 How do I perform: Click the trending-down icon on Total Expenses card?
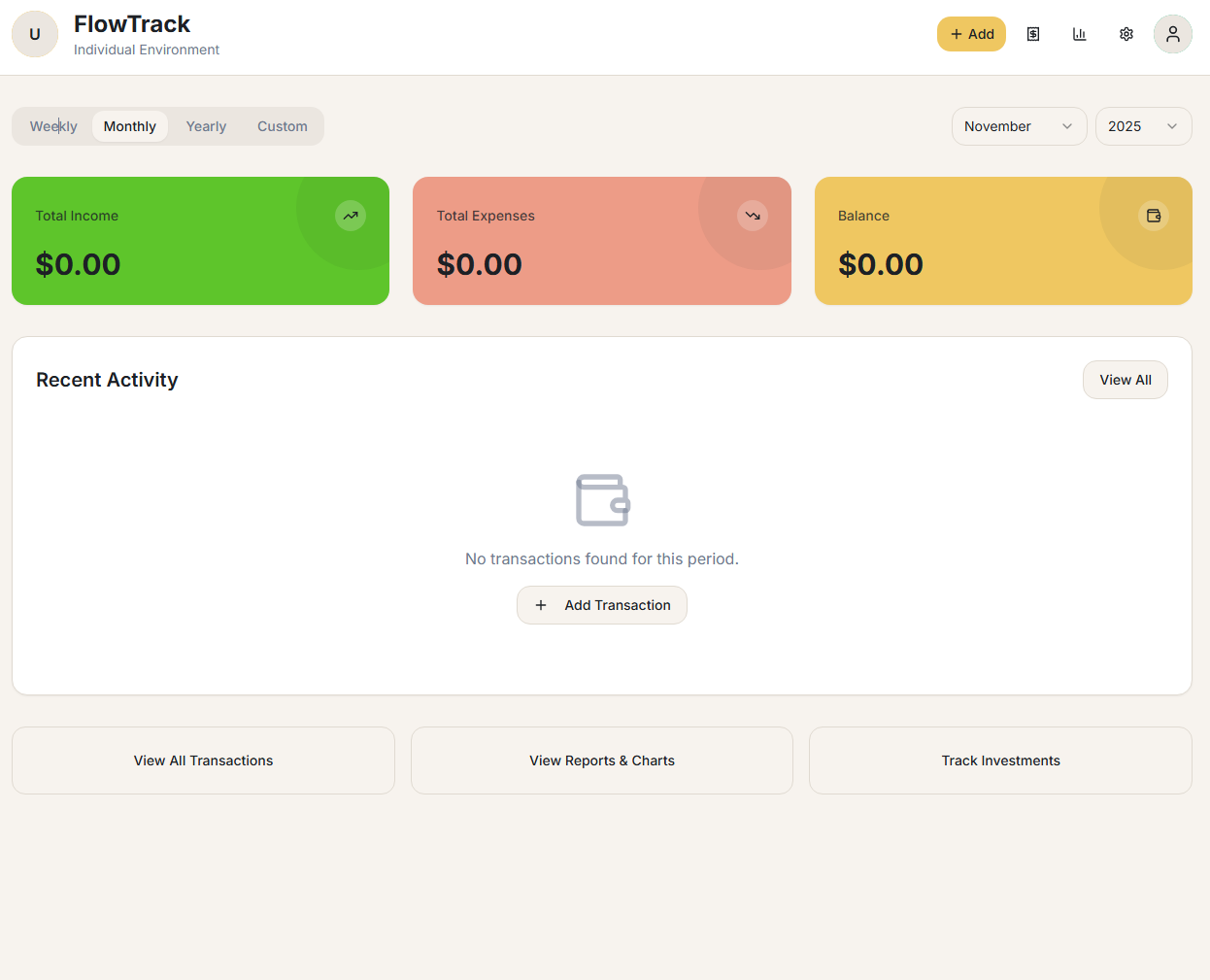pos(753,215)
